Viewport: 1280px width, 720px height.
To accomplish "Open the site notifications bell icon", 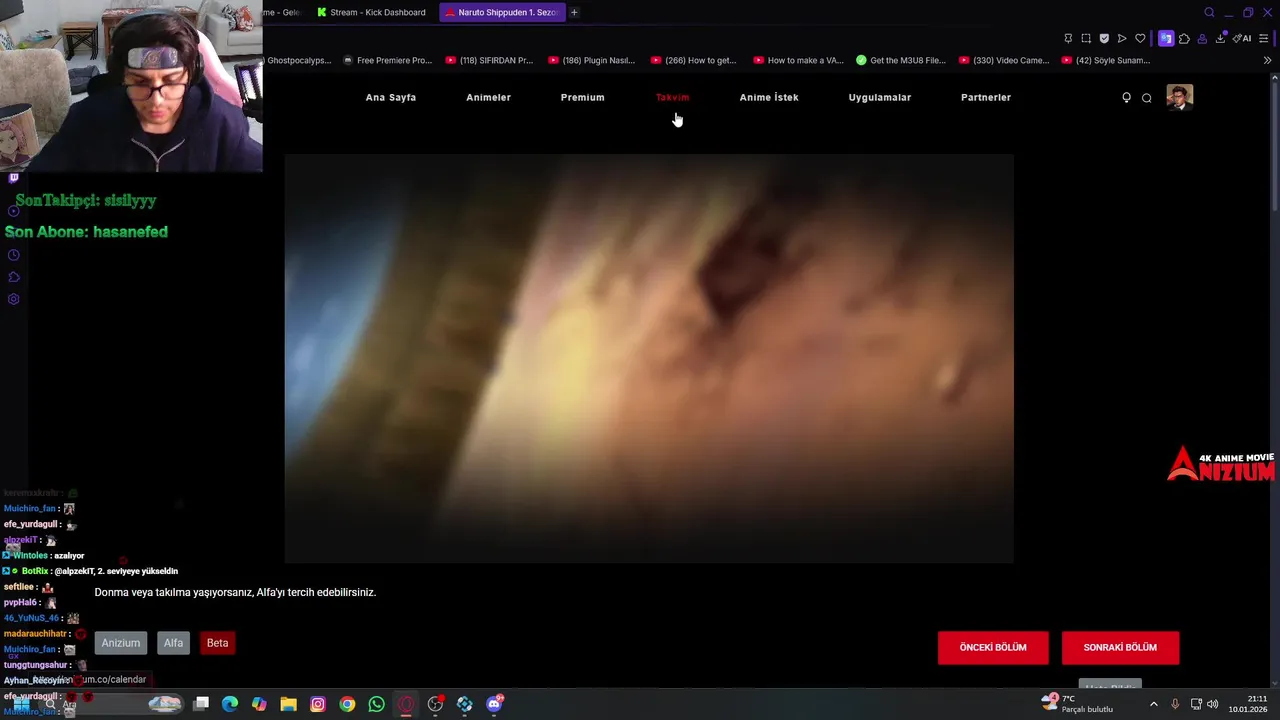I will (x=1126, y=97).
